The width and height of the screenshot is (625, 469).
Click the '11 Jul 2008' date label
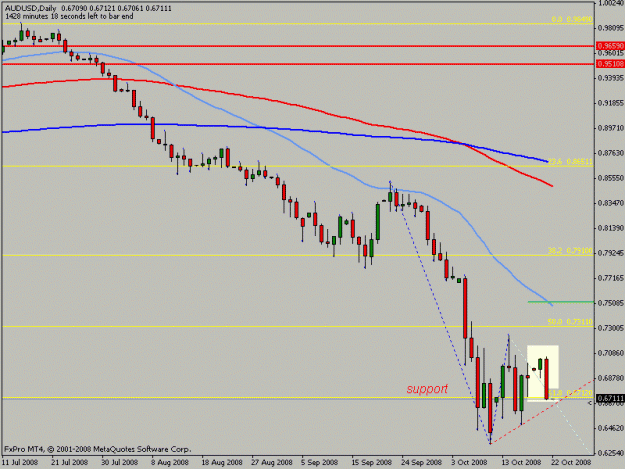click(x=20, y=462)
